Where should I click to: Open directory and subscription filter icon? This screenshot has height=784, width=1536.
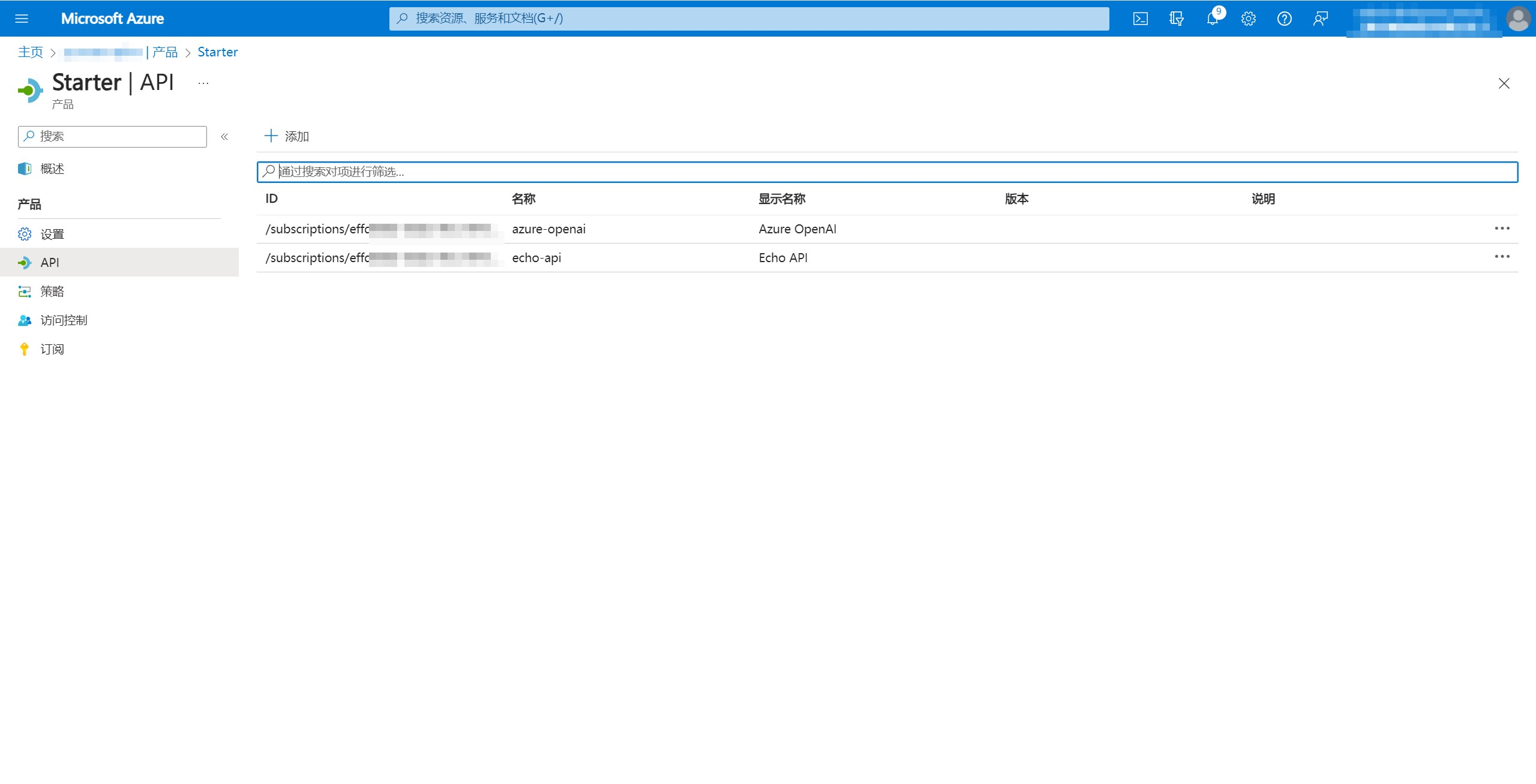tap(1176, 19)
